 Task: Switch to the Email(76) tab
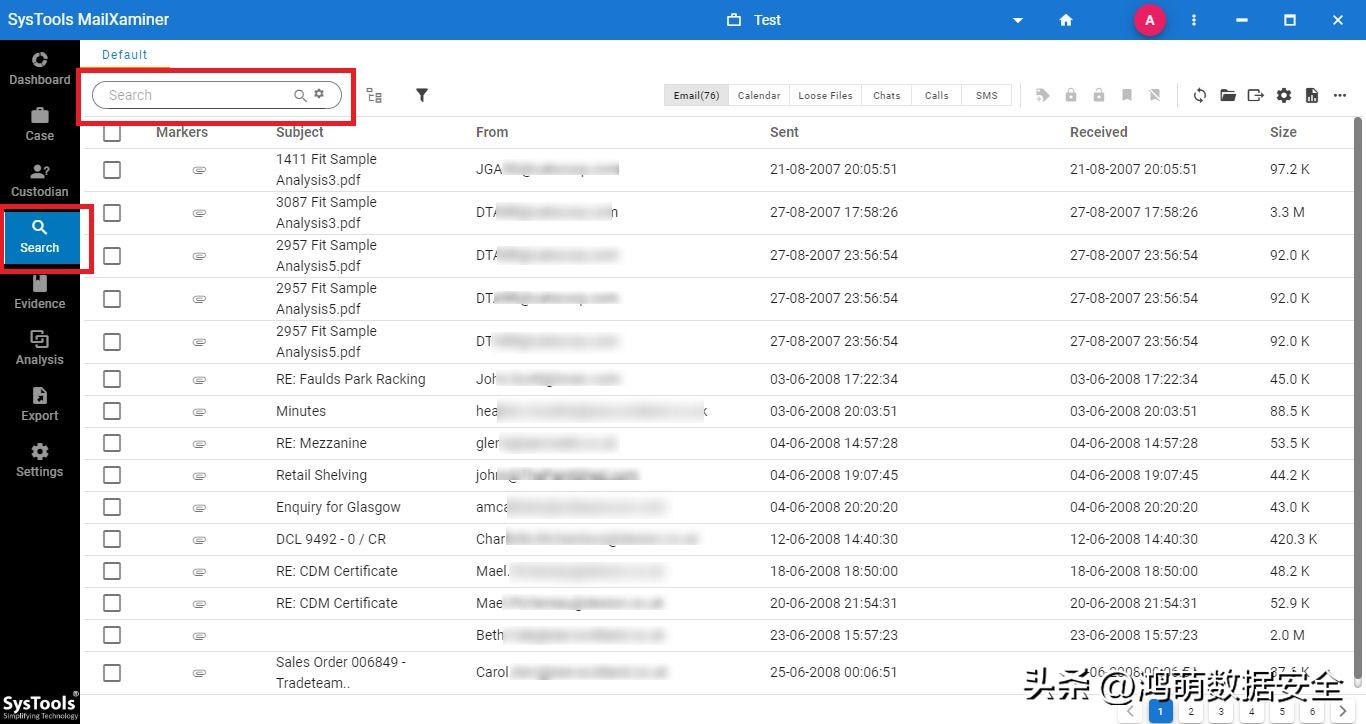696,95
